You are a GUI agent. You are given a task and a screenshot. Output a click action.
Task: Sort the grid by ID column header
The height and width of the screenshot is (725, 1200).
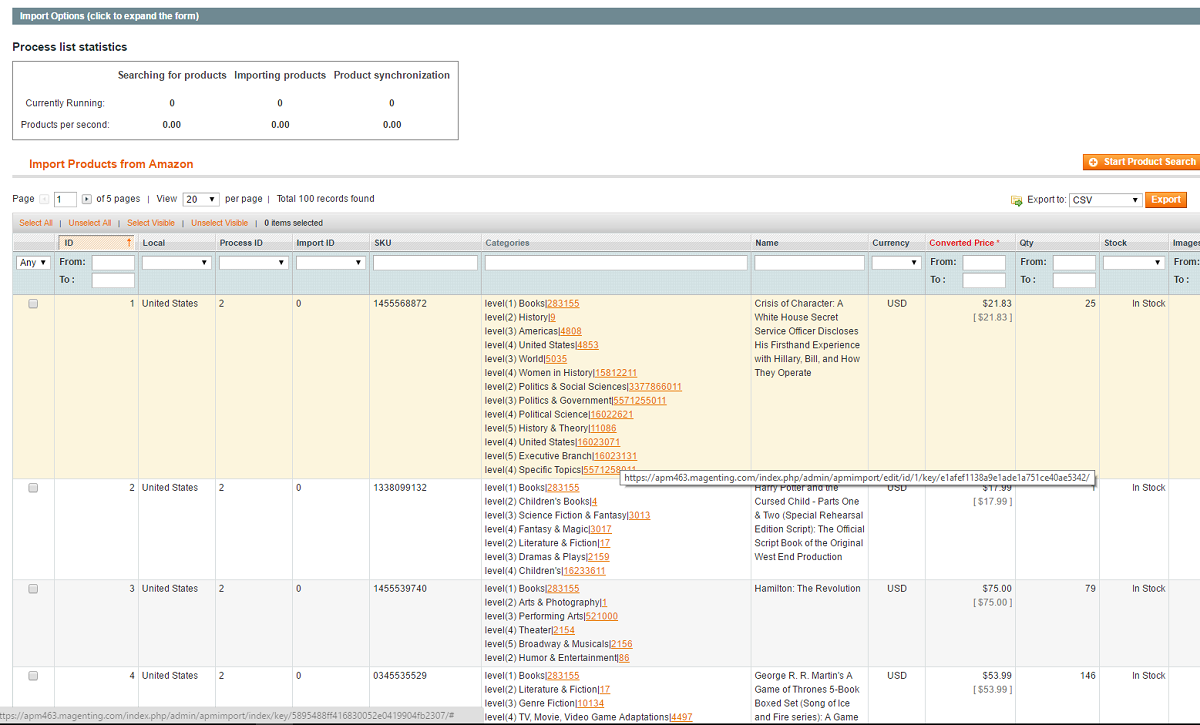tap(96, 243)
